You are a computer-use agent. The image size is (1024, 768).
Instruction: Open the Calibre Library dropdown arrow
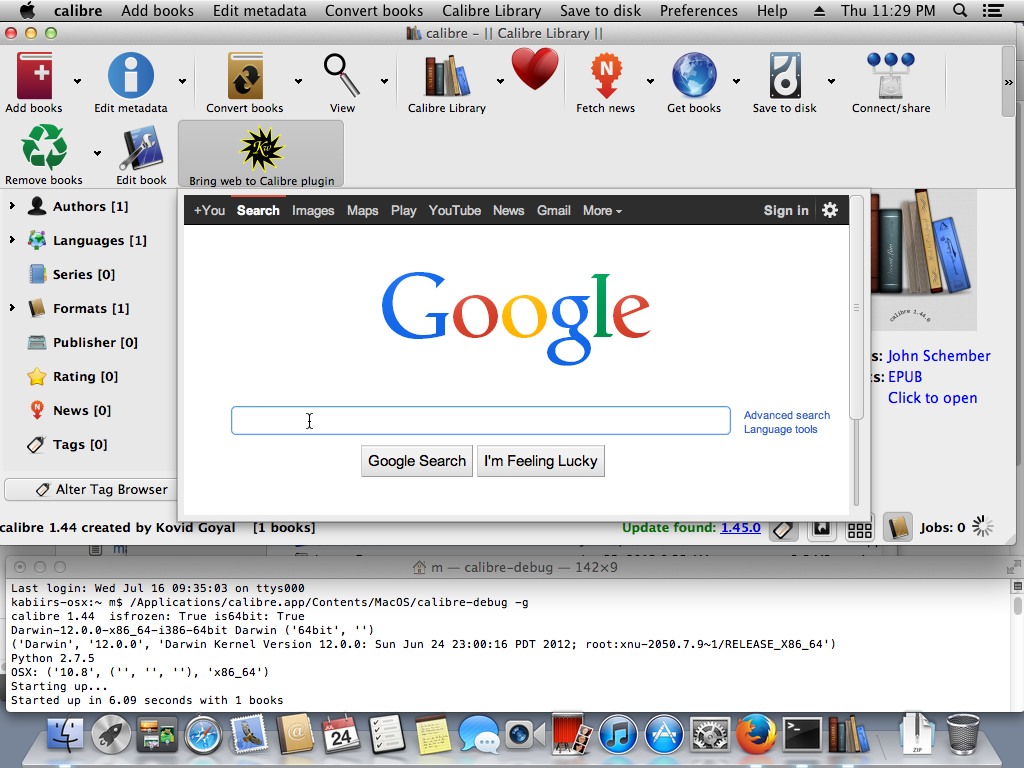click(x=500, y=82)
